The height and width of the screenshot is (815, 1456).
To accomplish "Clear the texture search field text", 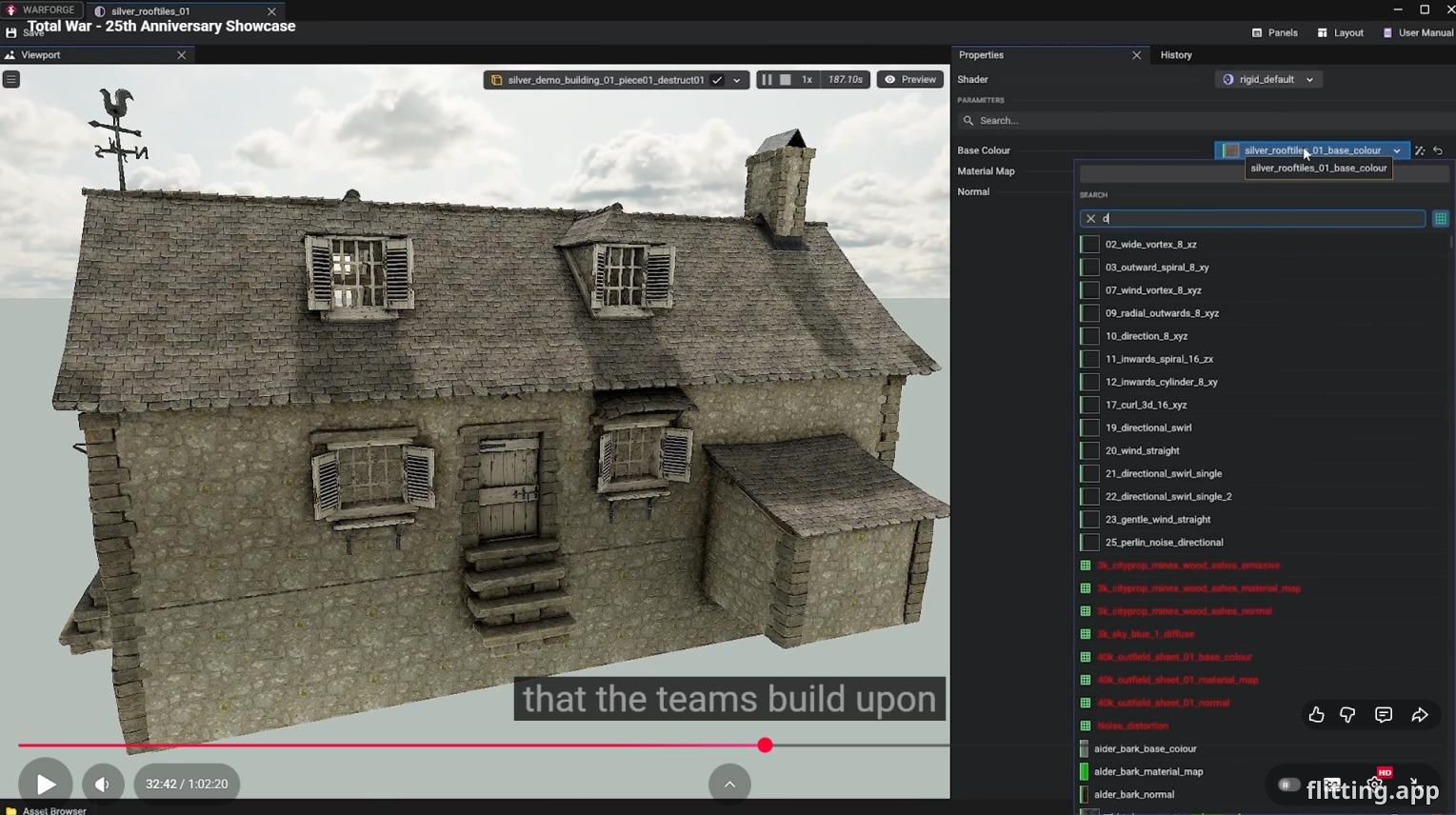I will tap(1091, 219).
